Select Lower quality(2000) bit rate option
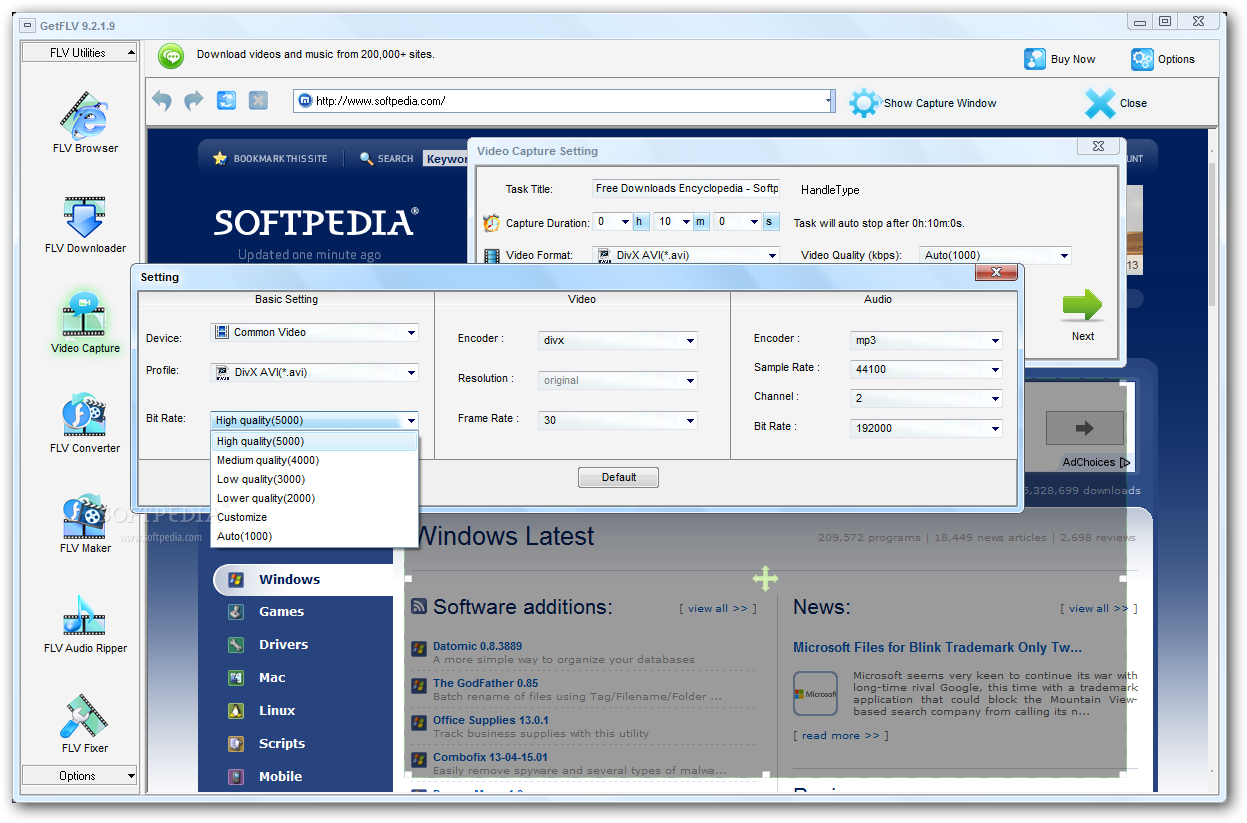1247x823 pixels. (314, 498)
